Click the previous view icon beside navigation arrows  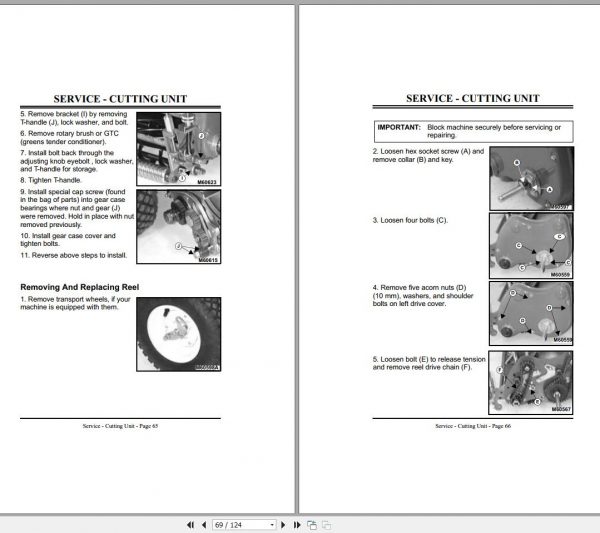[312, 525]
